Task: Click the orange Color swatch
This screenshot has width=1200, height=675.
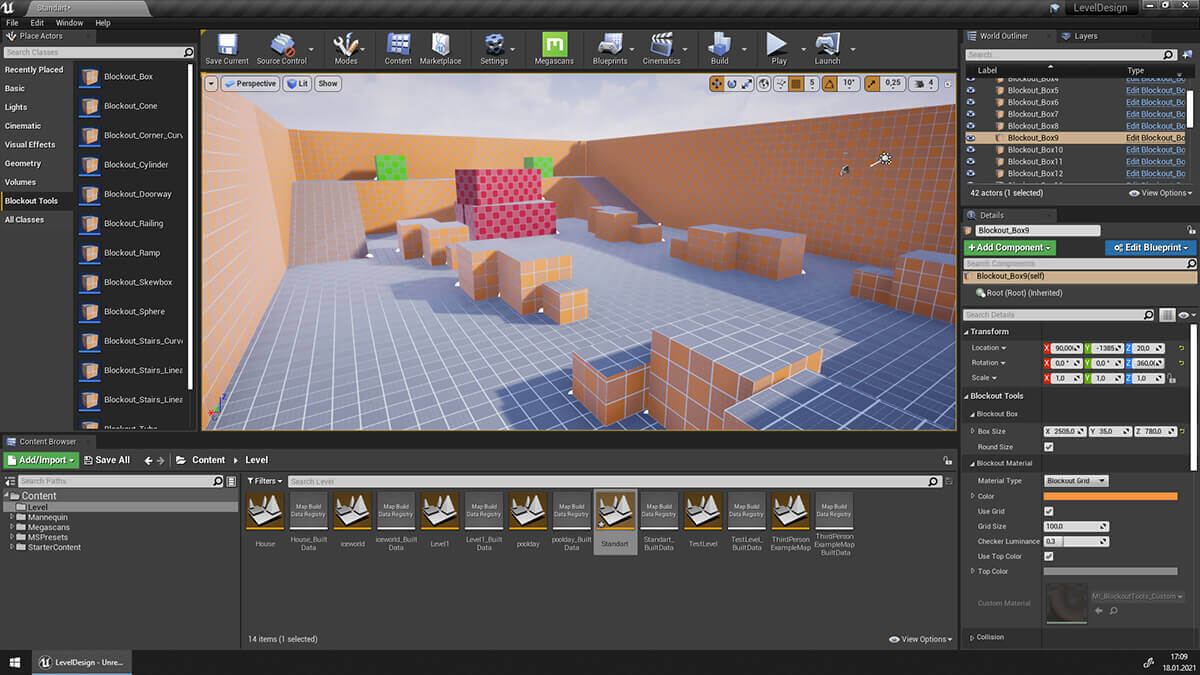Action: [1110, 496]
